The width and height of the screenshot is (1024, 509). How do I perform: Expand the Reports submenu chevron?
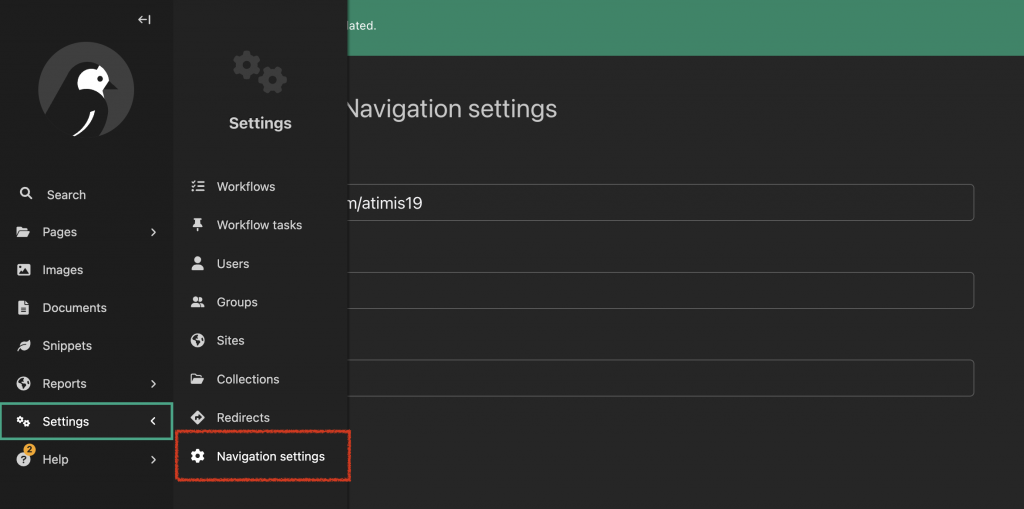pos(153,384)
